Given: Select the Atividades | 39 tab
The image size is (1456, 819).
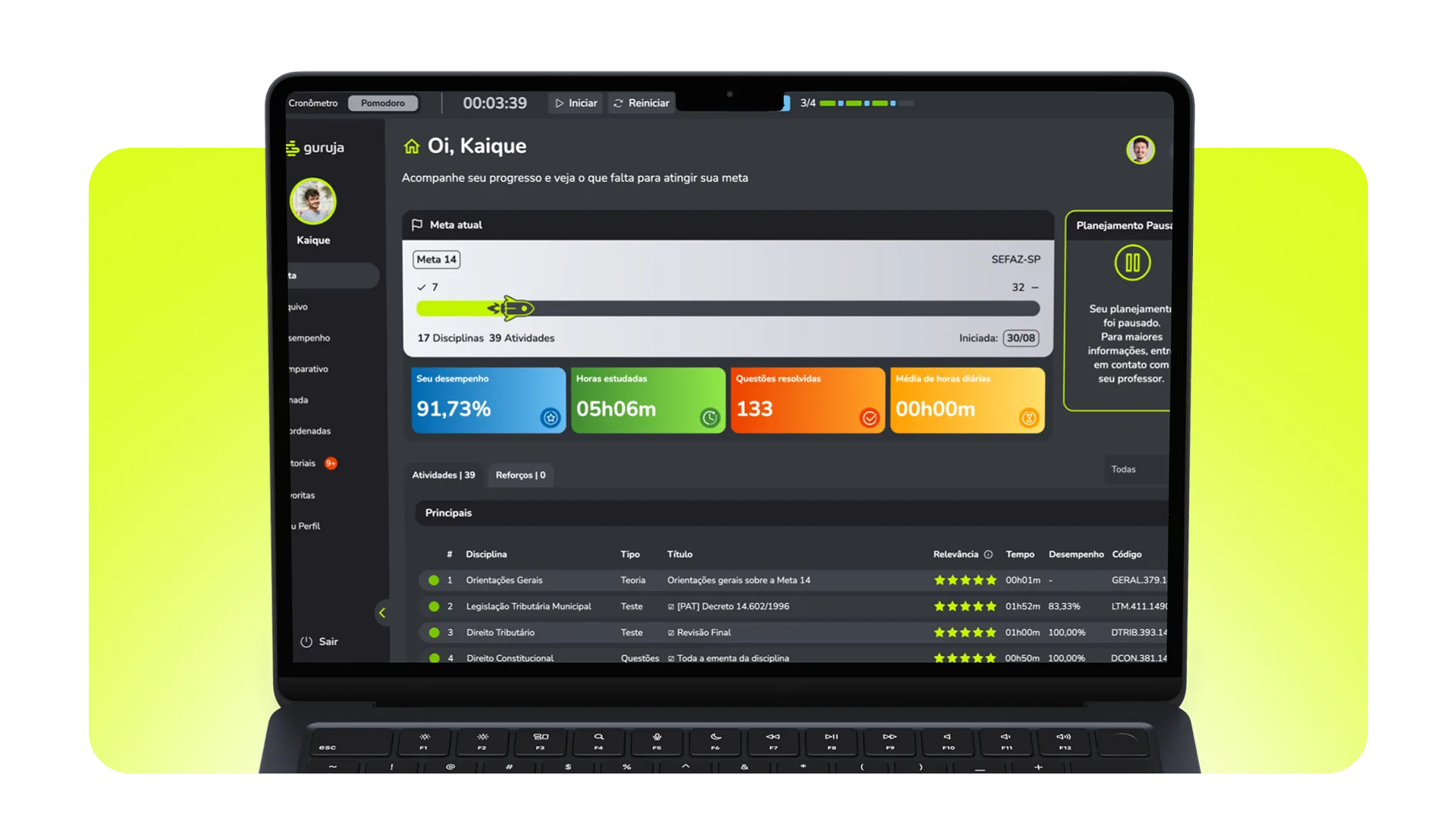Looking at the screenshot, I should click(444, 475).
